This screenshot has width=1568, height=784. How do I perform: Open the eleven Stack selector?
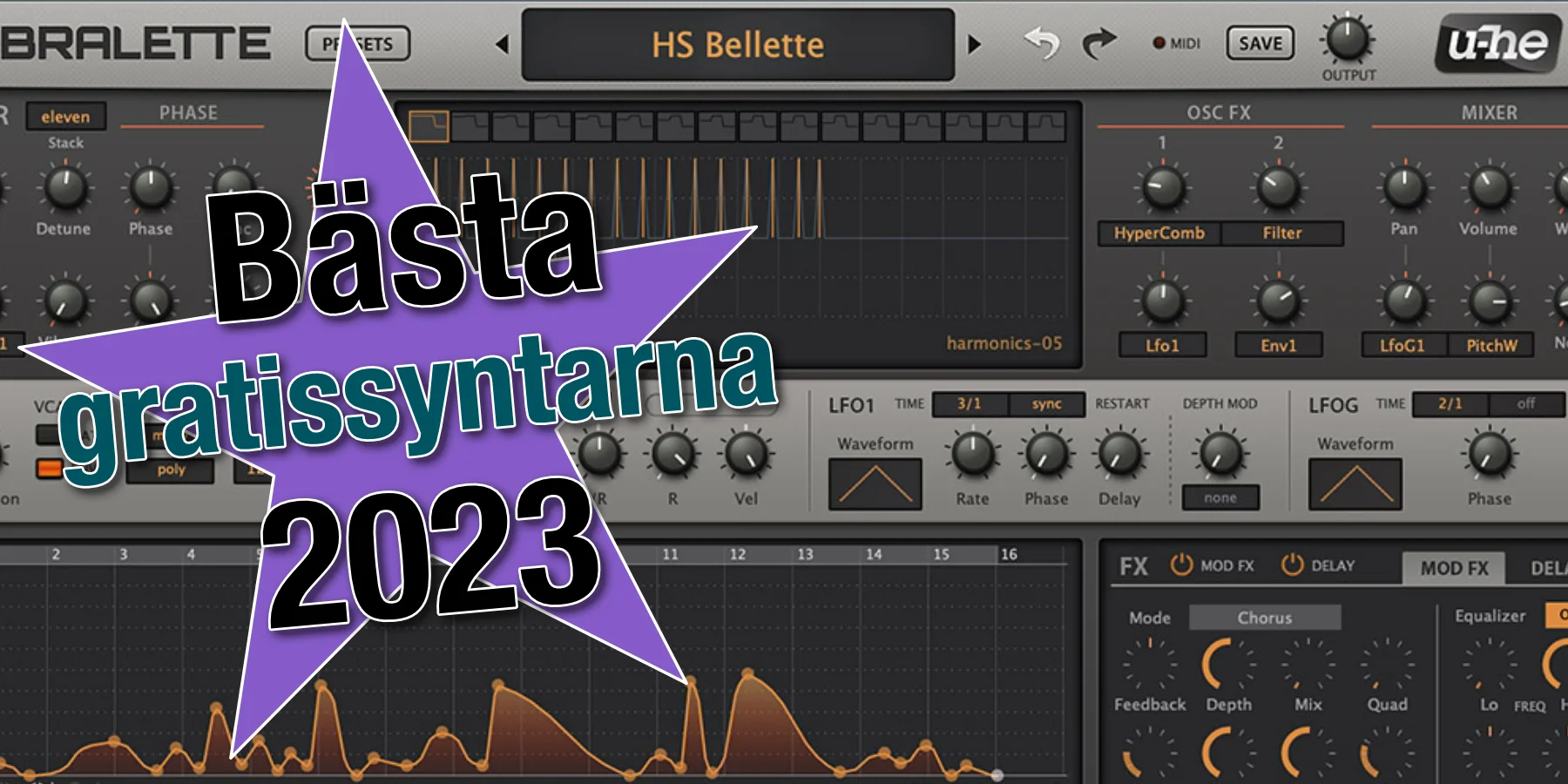coord(65,117)
